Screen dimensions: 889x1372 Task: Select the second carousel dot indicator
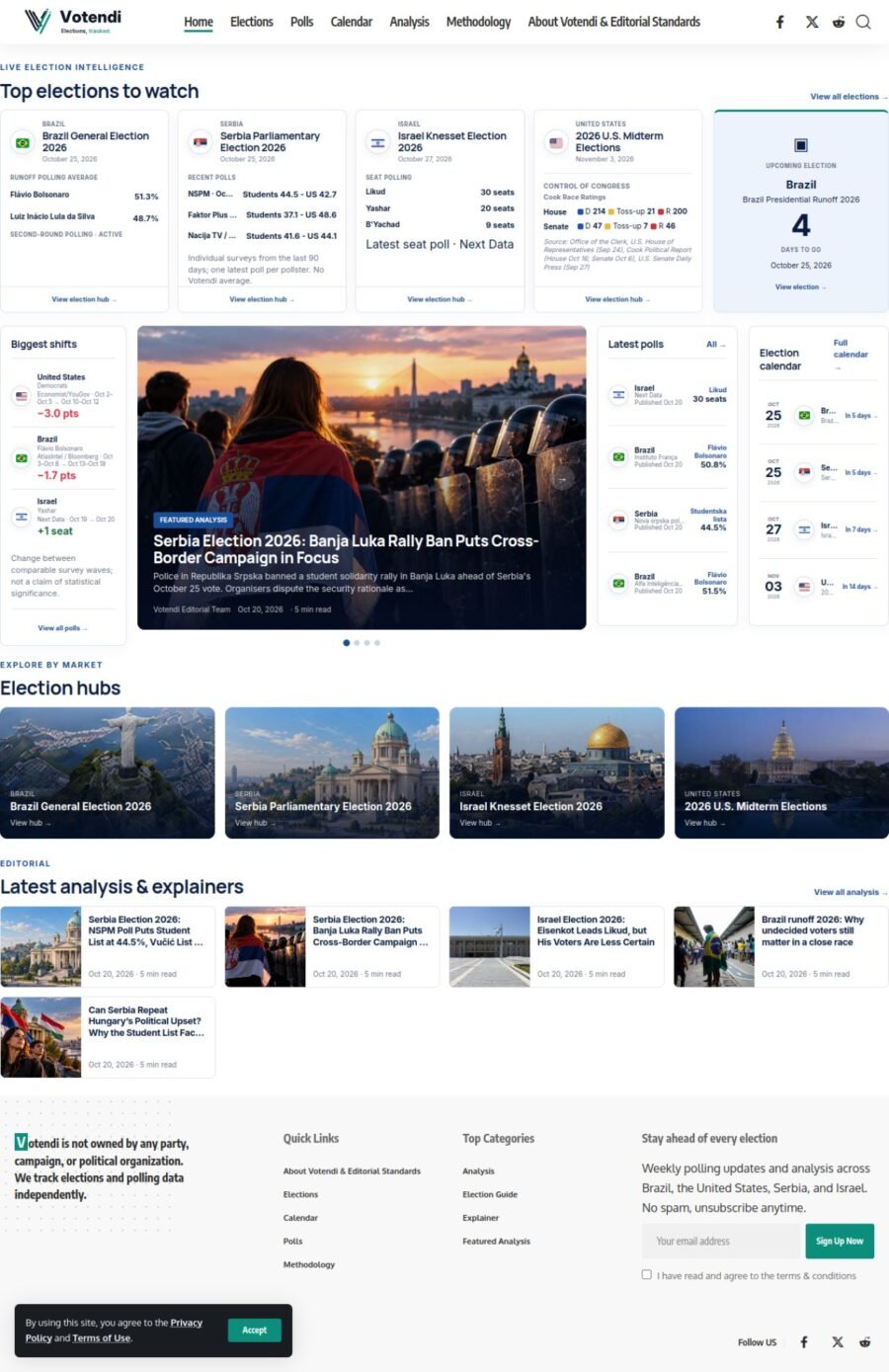pos(357,643)
